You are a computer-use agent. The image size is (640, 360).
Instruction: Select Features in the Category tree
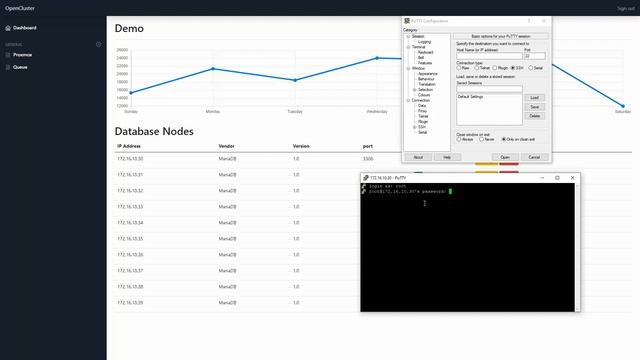[x=424, y=63]
